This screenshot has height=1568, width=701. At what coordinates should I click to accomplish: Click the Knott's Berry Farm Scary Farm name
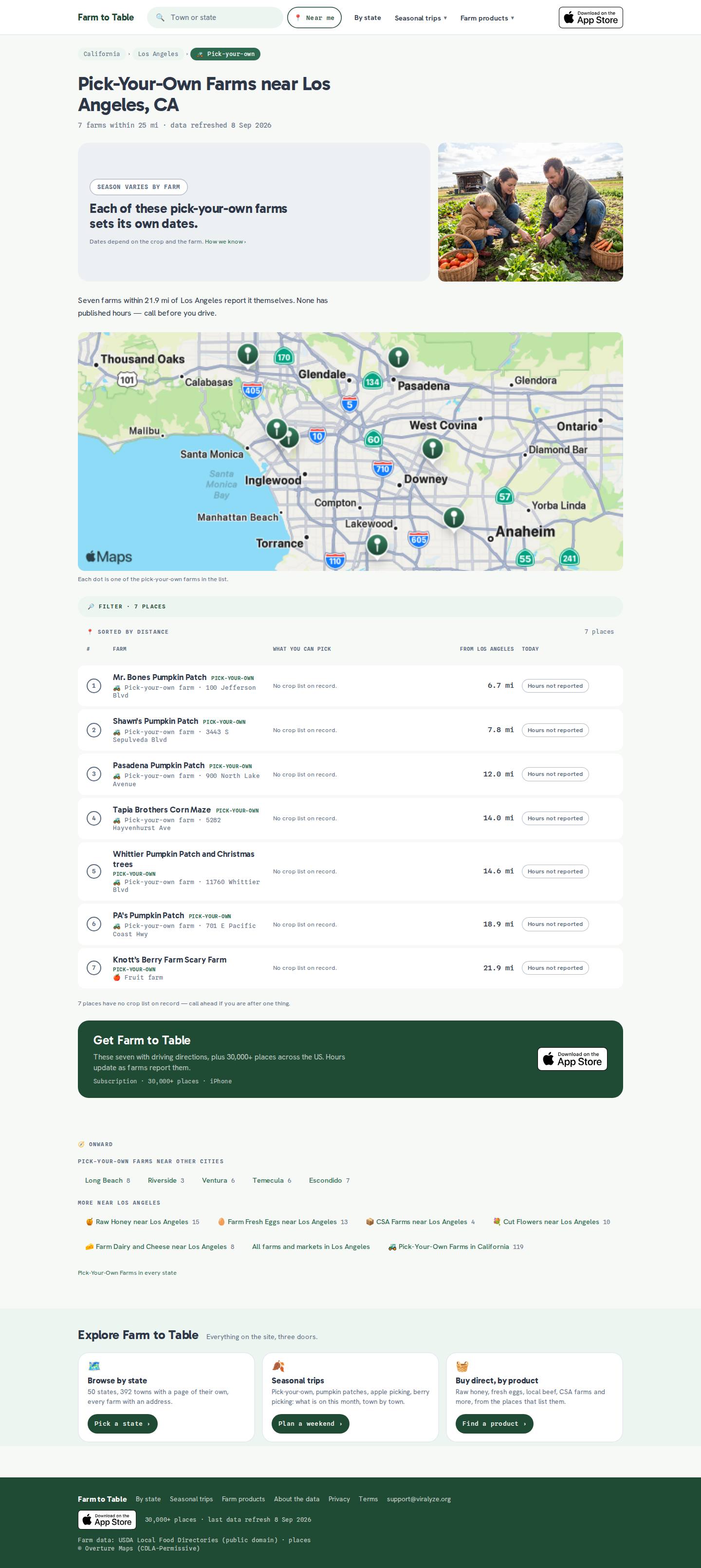(170, 960)
